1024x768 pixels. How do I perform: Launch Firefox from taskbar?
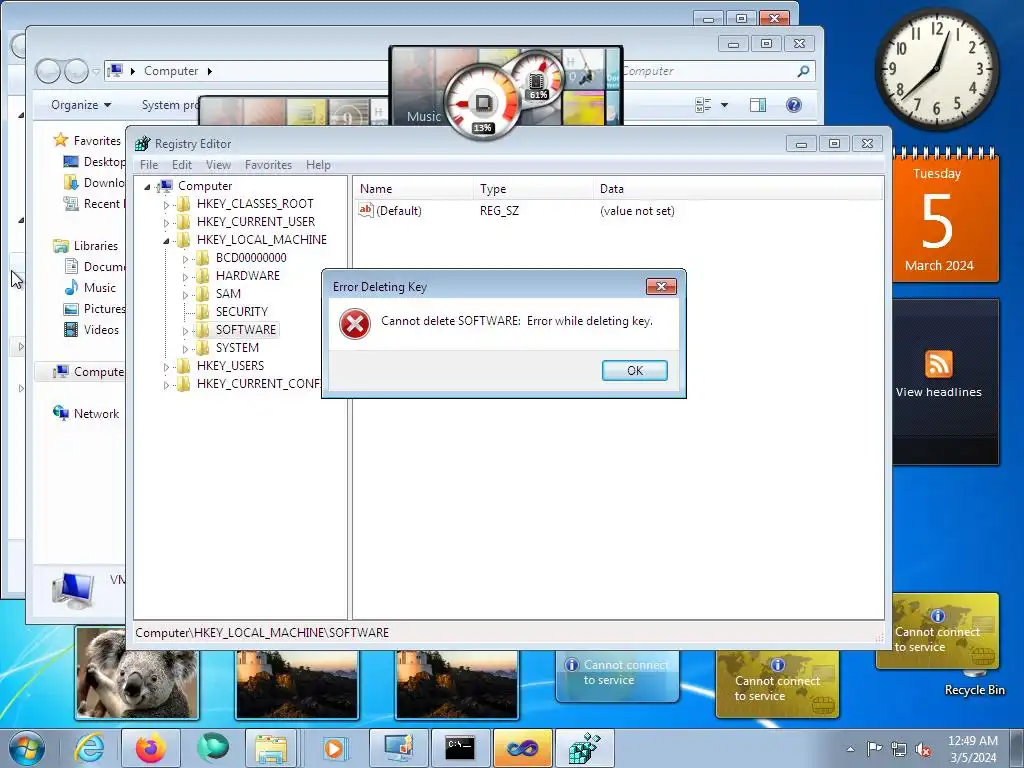pos(151,748)
